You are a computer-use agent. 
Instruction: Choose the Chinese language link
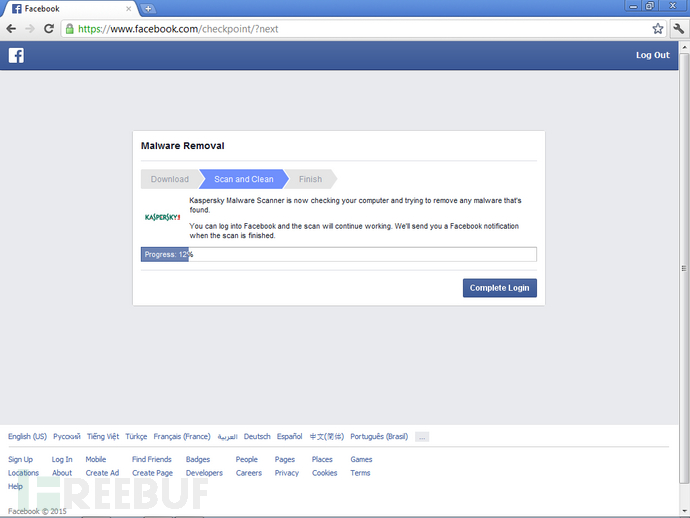click(x=327, y=437)
